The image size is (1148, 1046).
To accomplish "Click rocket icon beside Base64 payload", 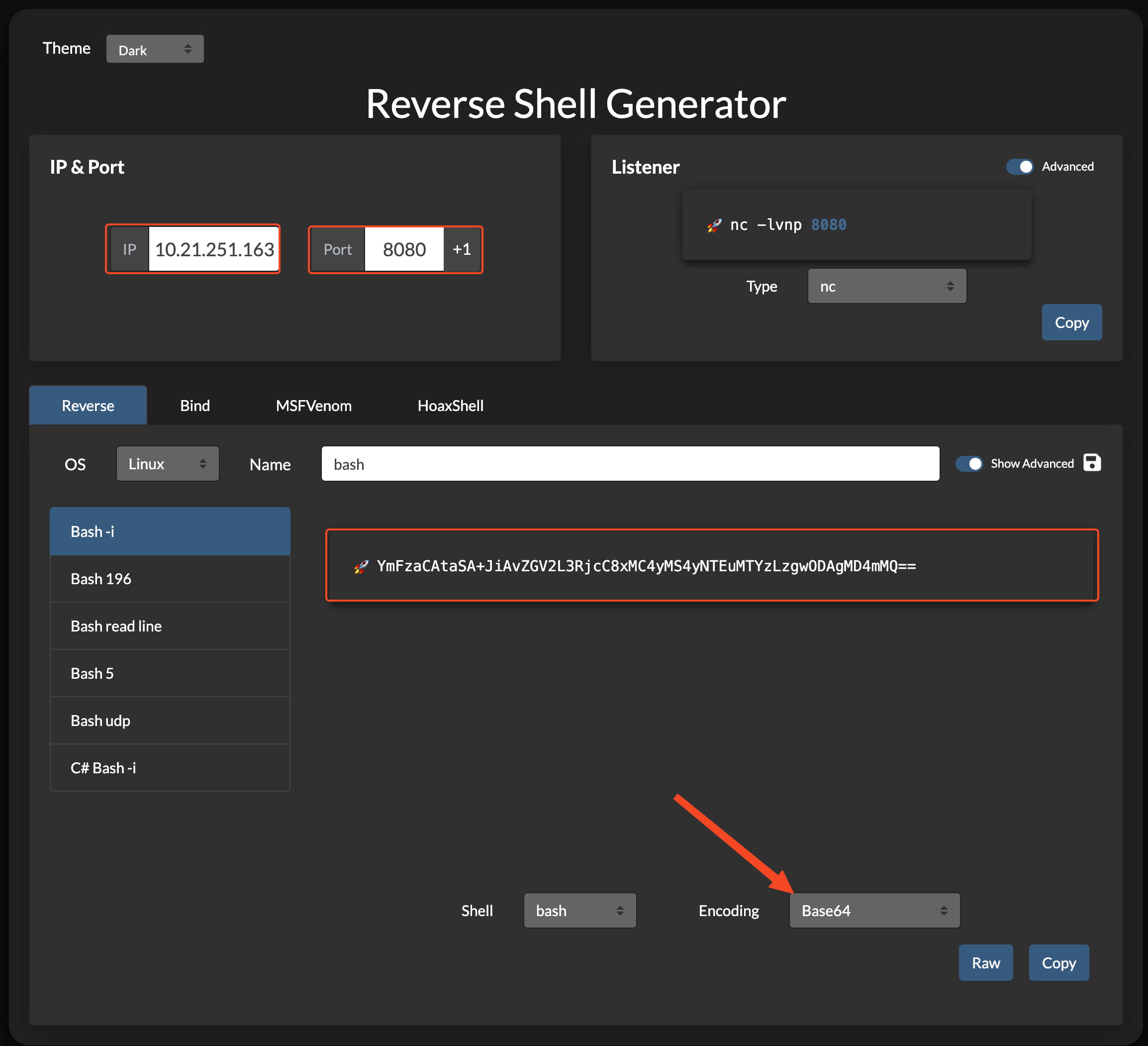I will point(361,566).
